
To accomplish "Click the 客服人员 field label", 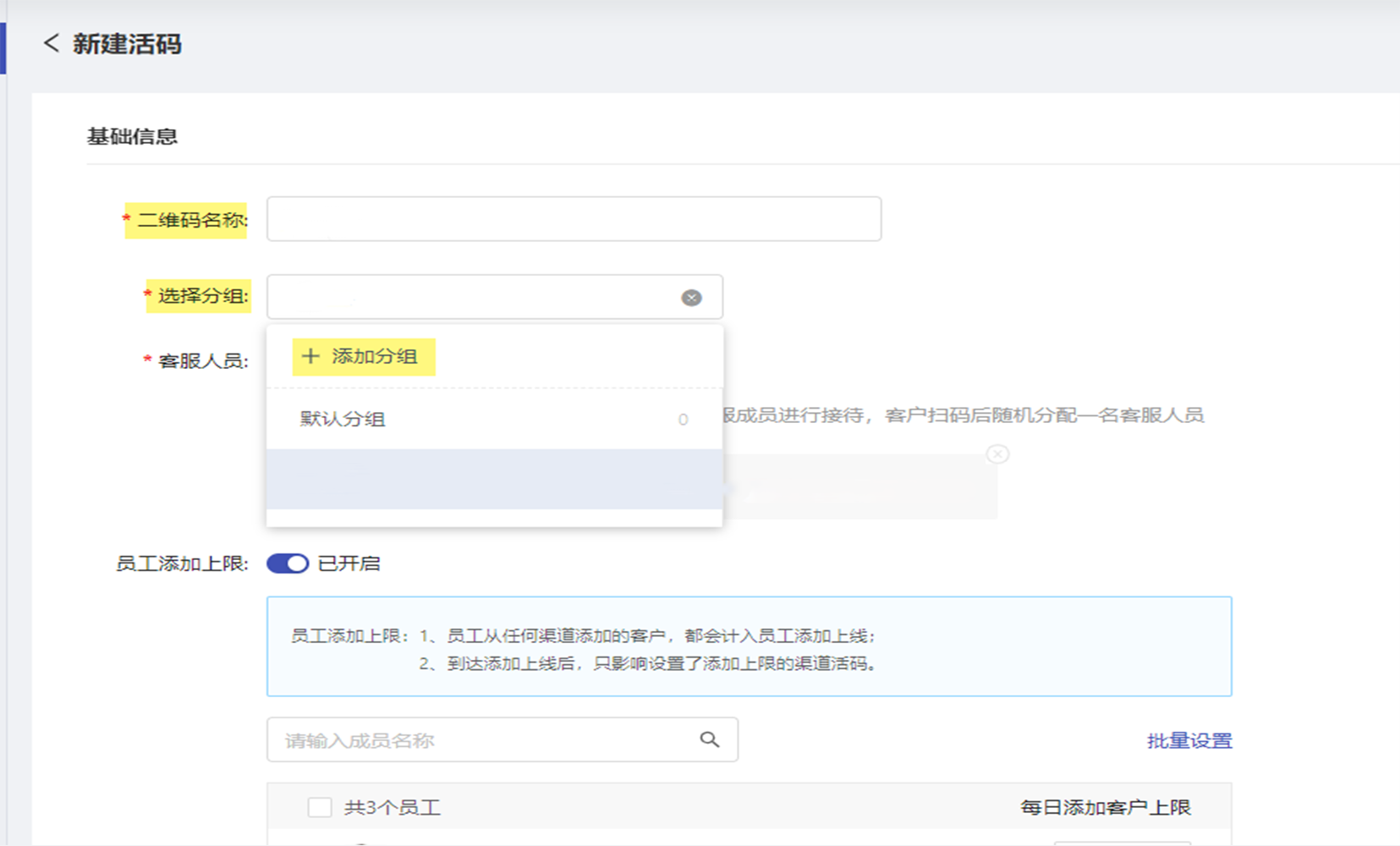I will (x=203, y=361).
